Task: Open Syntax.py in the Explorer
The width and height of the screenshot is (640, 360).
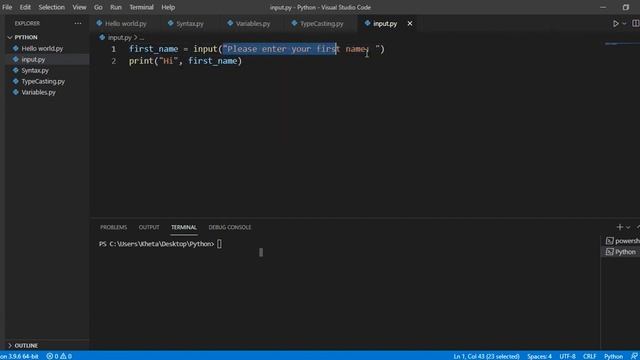Action: point(35,71)
